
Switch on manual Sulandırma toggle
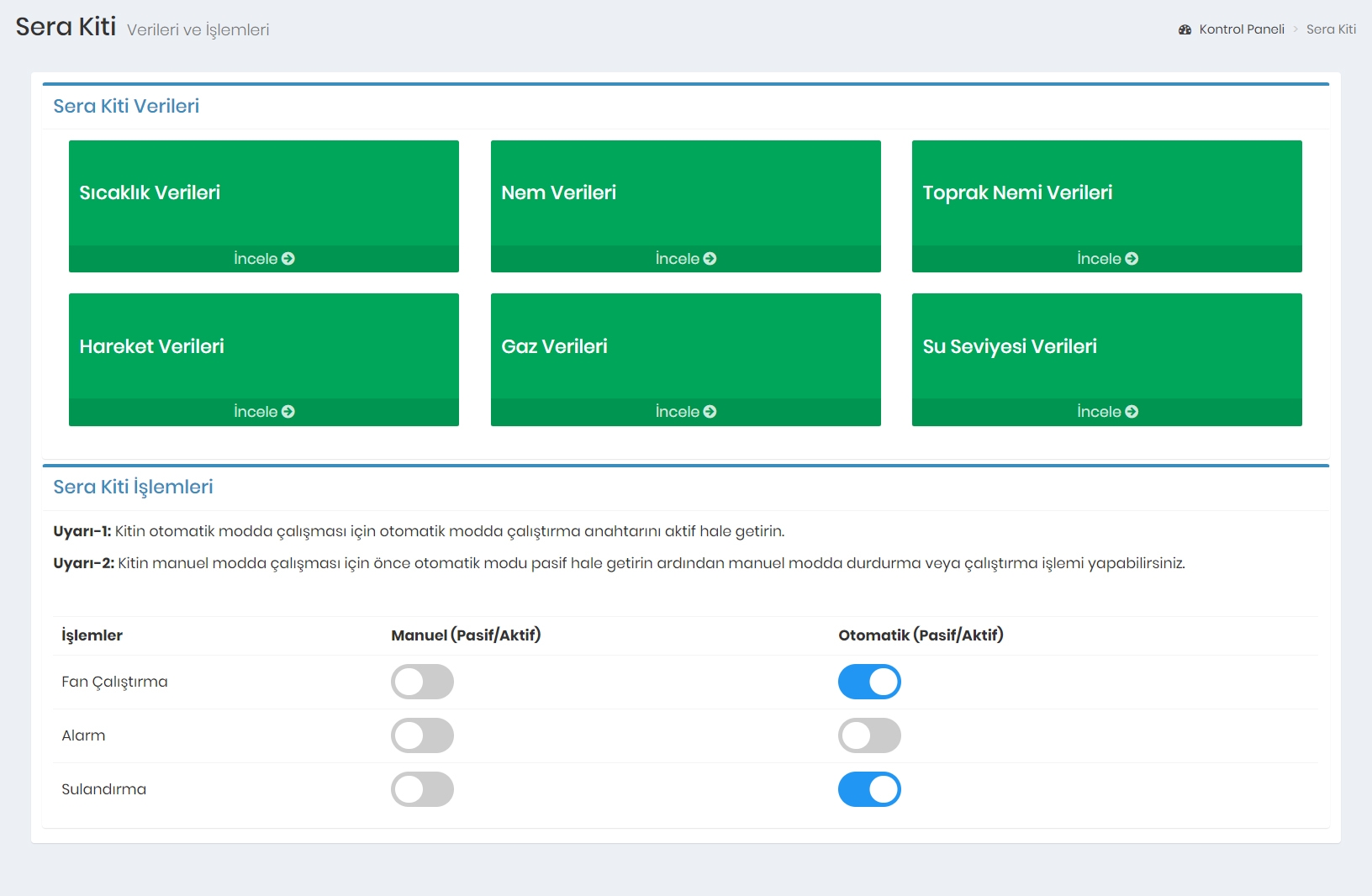(x=422, y=789)
